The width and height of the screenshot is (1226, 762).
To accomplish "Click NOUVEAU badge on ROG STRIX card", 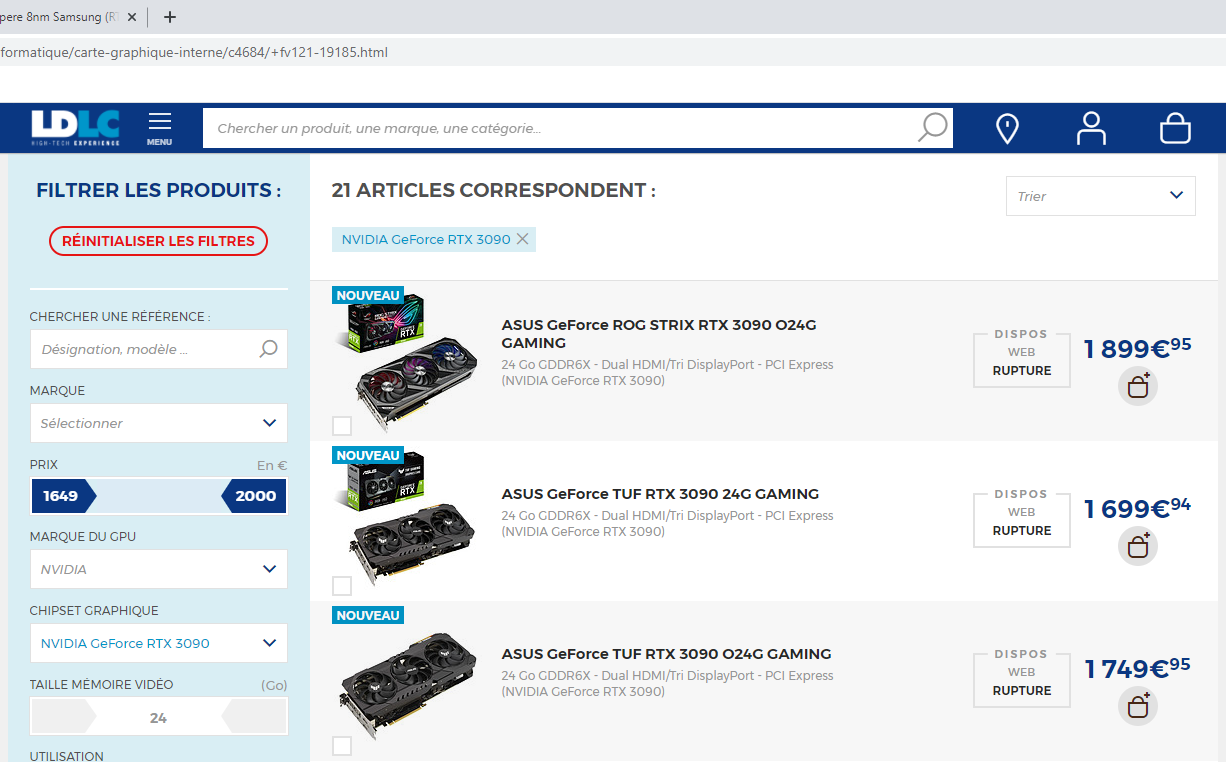I will 368,295.
